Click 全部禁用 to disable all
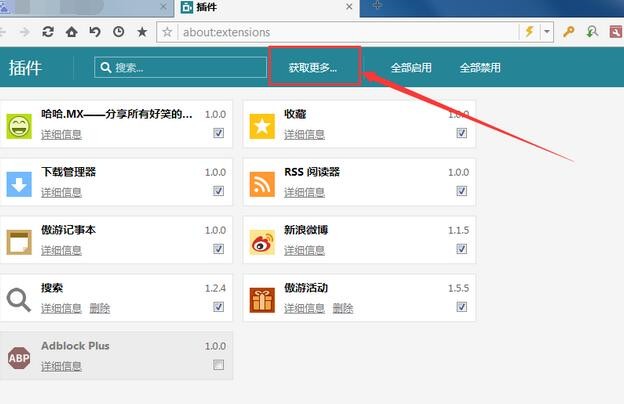 tap(480, 68)
